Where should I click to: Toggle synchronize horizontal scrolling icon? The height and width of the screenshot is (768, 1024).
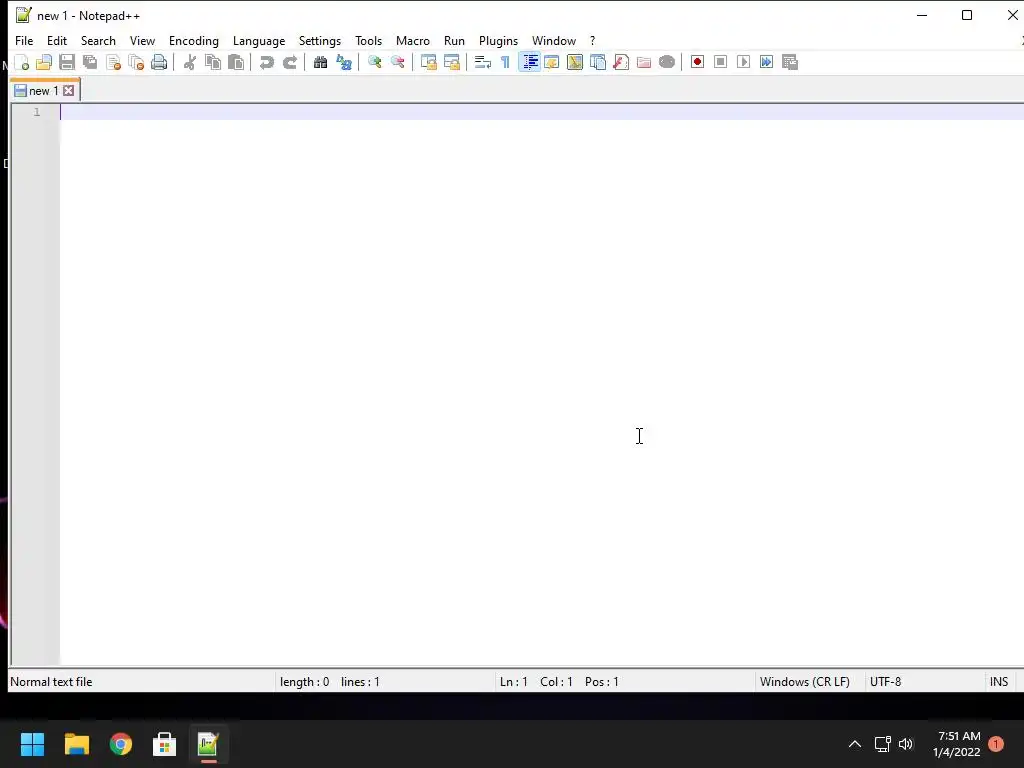[451, 62]
